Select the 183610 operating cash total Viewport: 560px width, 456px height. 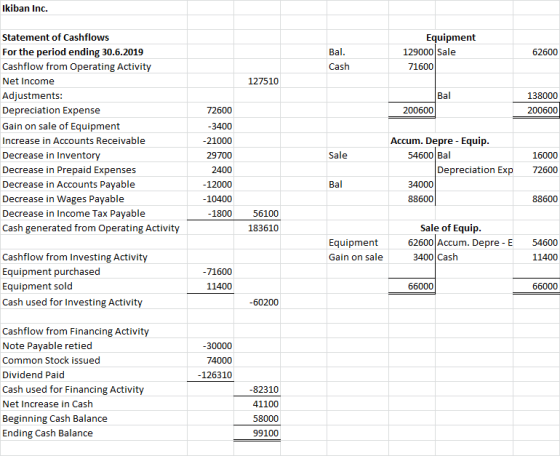point(263,228)
